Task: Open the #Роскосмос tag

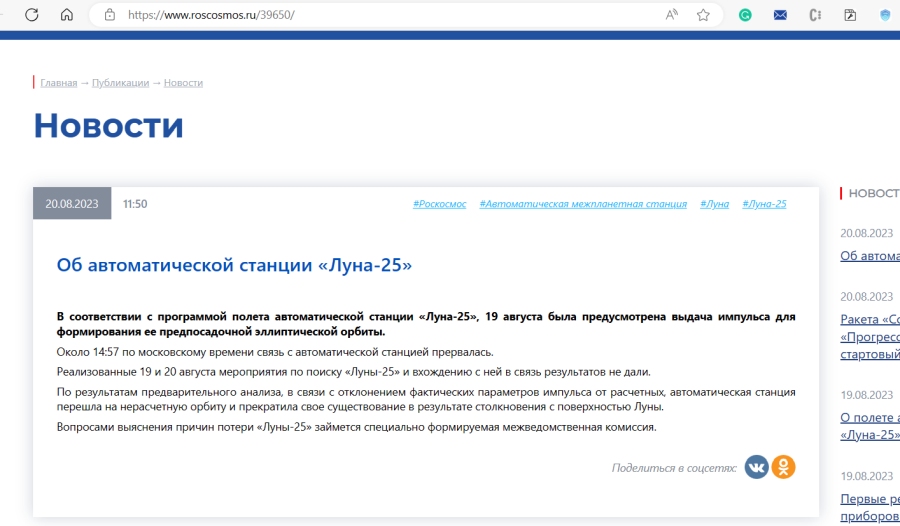Action: coord(440,204)
